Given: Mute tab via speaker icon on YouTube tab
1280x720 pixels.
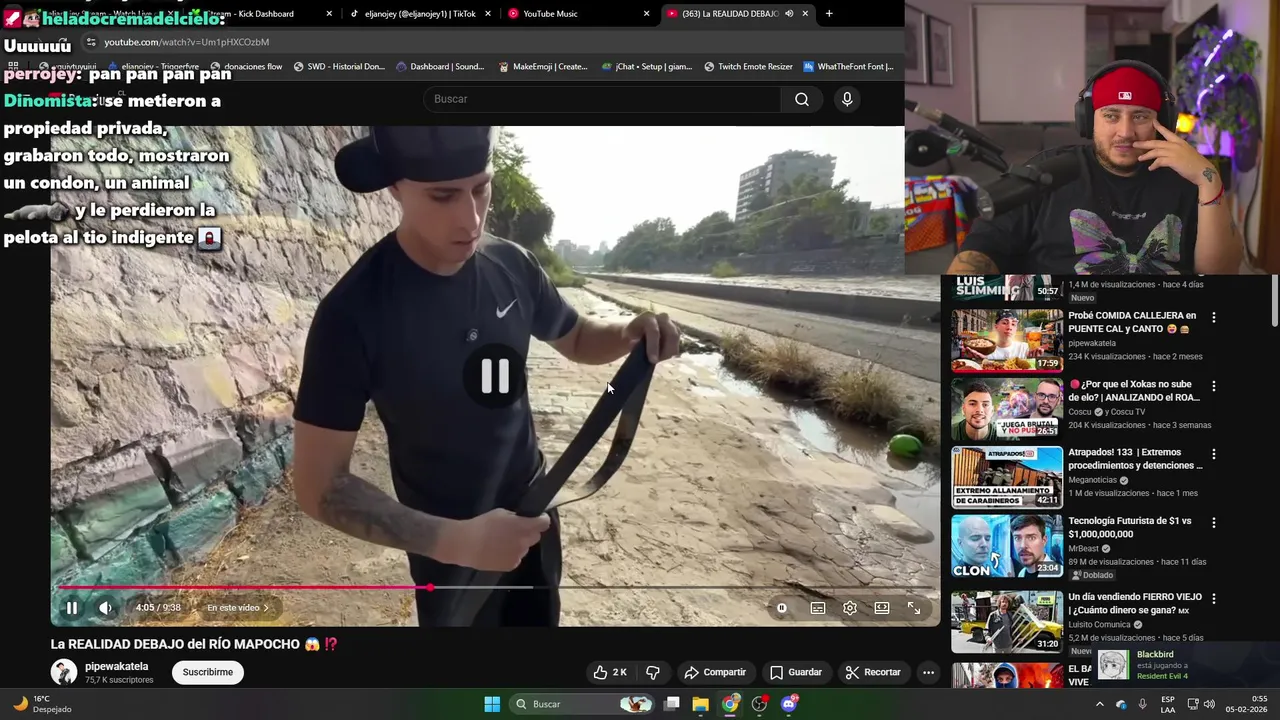Looking at the screenshot, I should click(789, 14).
